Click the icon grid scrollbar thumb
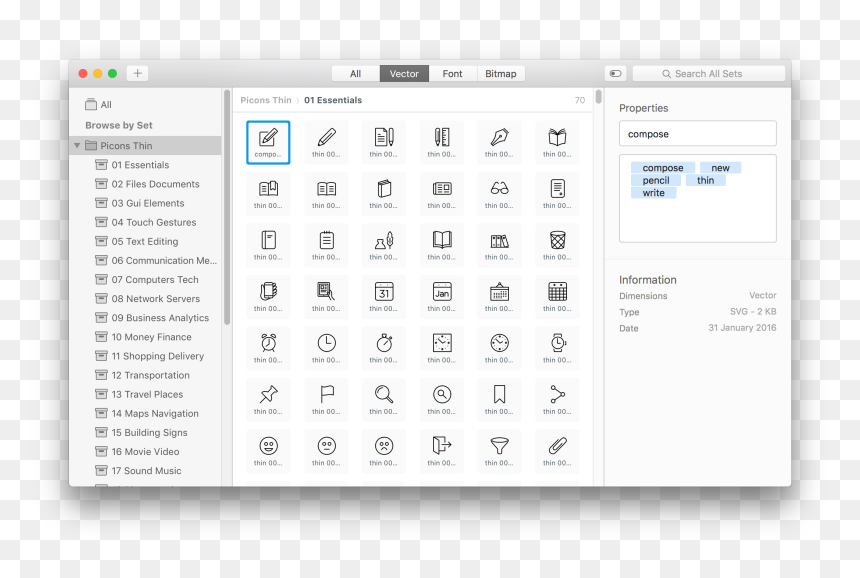 (x=598, y=97)
